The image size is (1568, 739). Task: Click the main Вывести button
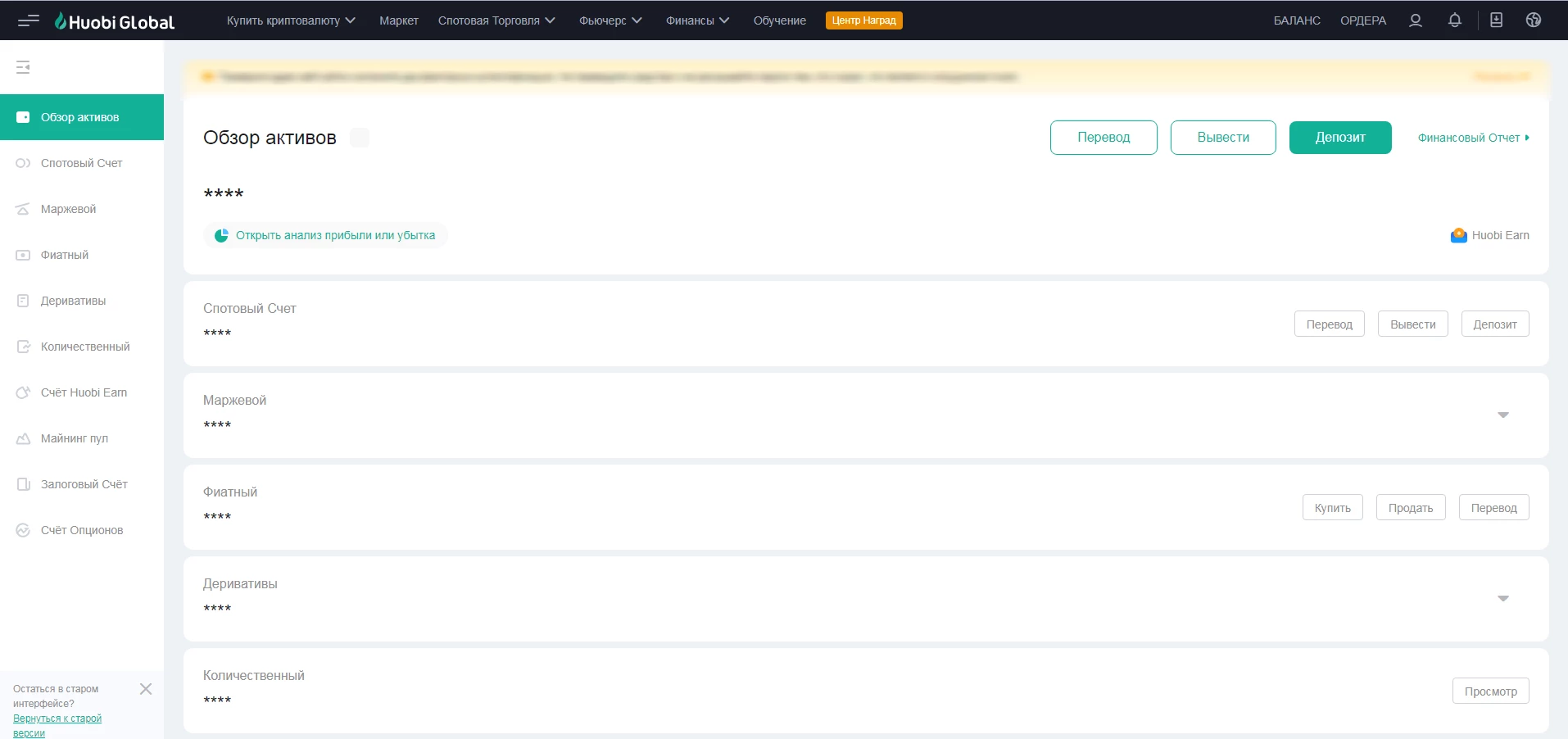coord(1223,138)
